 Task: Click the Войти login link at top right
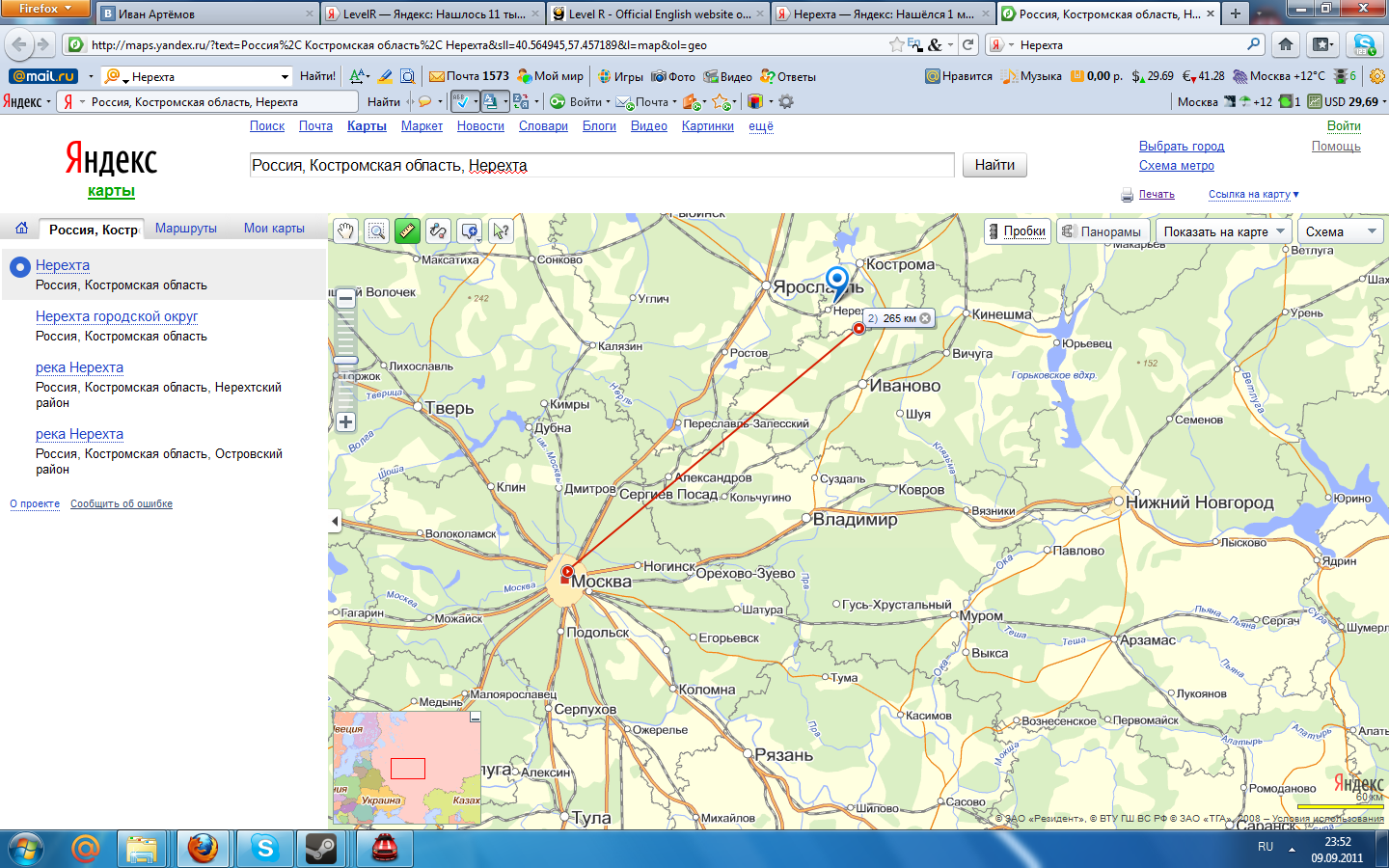[1344, 126]
